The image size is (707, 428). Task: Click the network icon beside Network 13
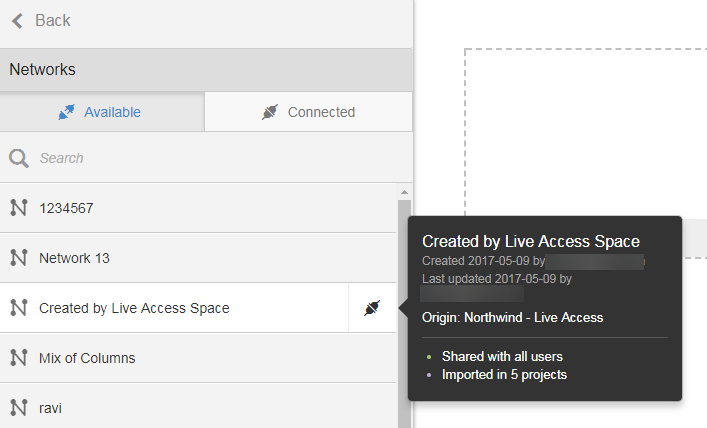18,258
